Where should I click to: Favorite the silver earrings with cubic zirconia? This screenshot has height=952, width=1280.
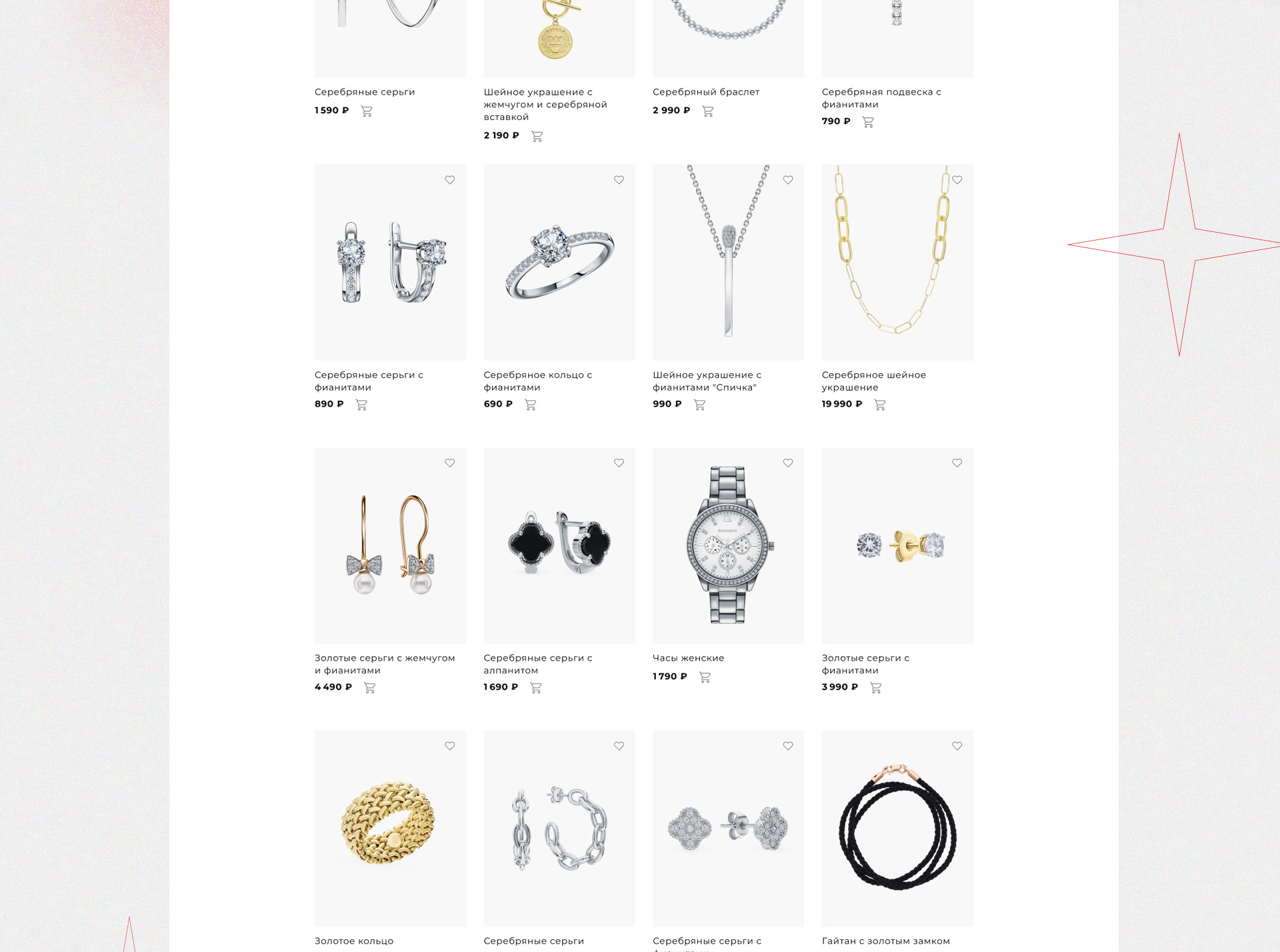click(450, 180)
